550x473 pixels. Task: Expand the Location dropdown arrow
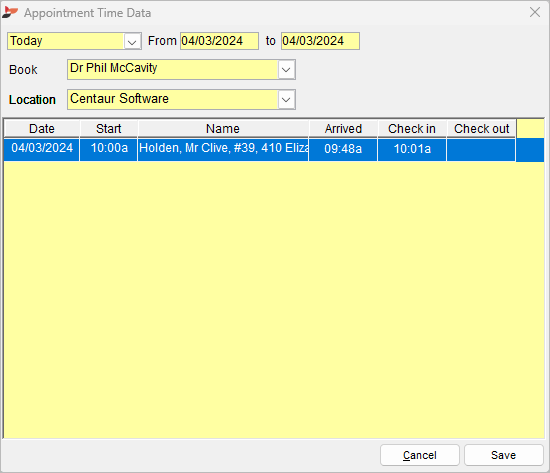(x=286, y=100)
